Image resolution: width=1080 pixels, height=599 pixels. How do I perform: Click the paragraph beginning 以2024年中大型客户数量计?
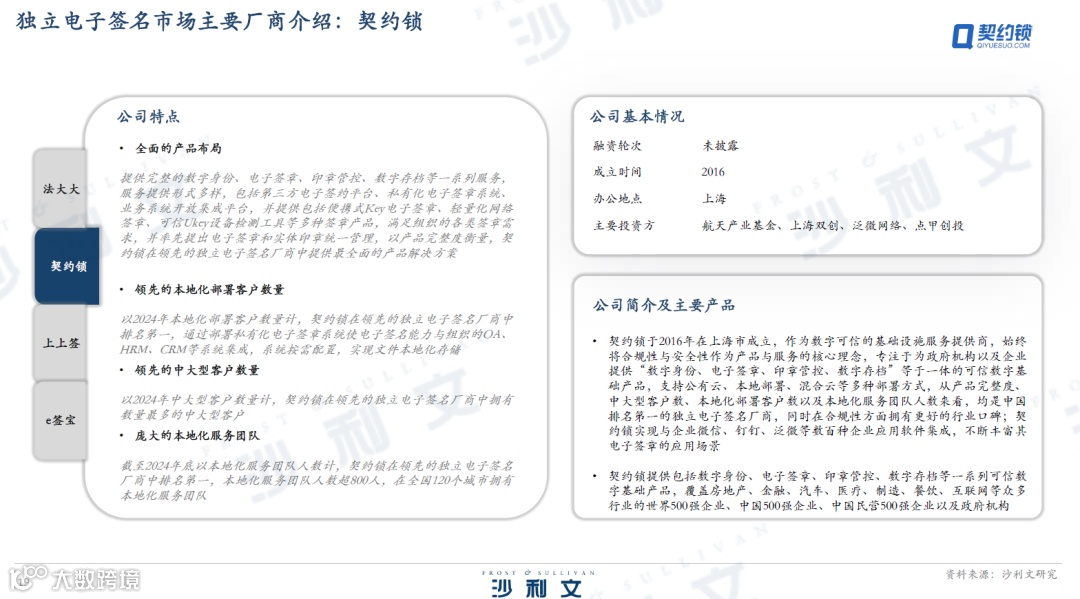pyautogui.click(x=317, y=407)
